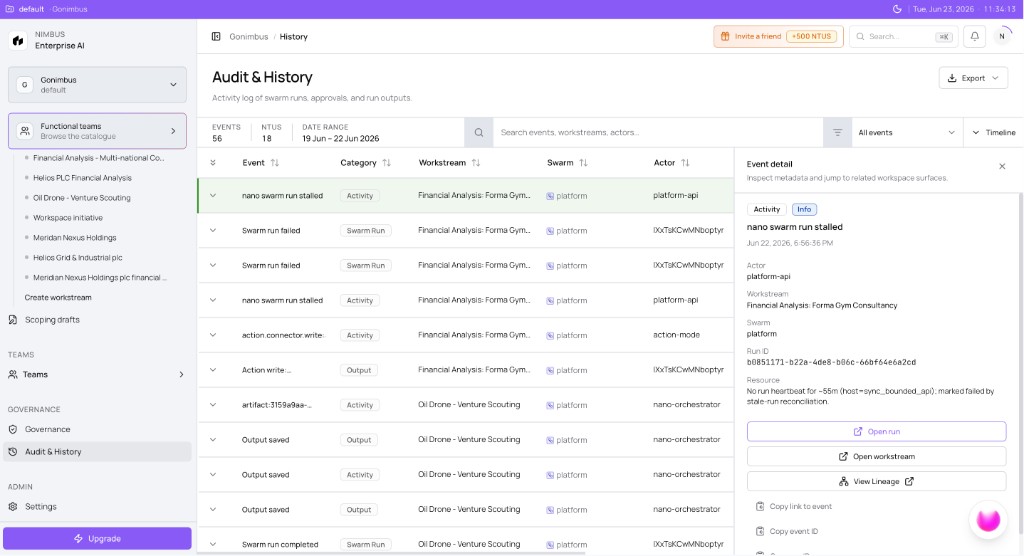Toggle dark mode moon icon

[897, 9]
